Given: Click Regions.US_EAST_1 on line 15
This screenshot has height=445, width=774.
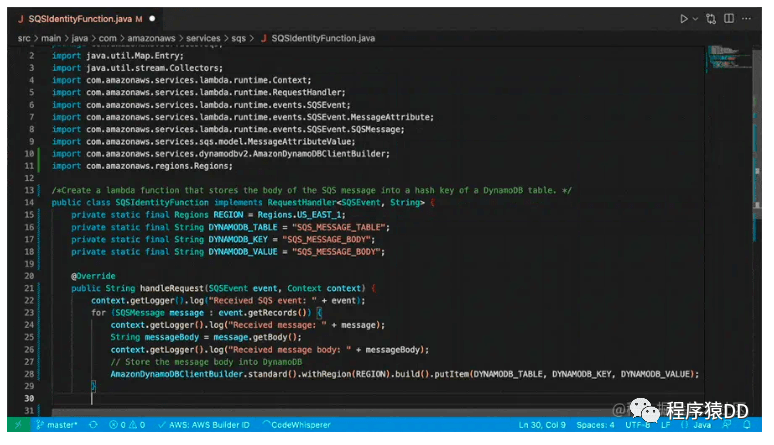Looking at the screenshot, I should (x=300, y=215).
